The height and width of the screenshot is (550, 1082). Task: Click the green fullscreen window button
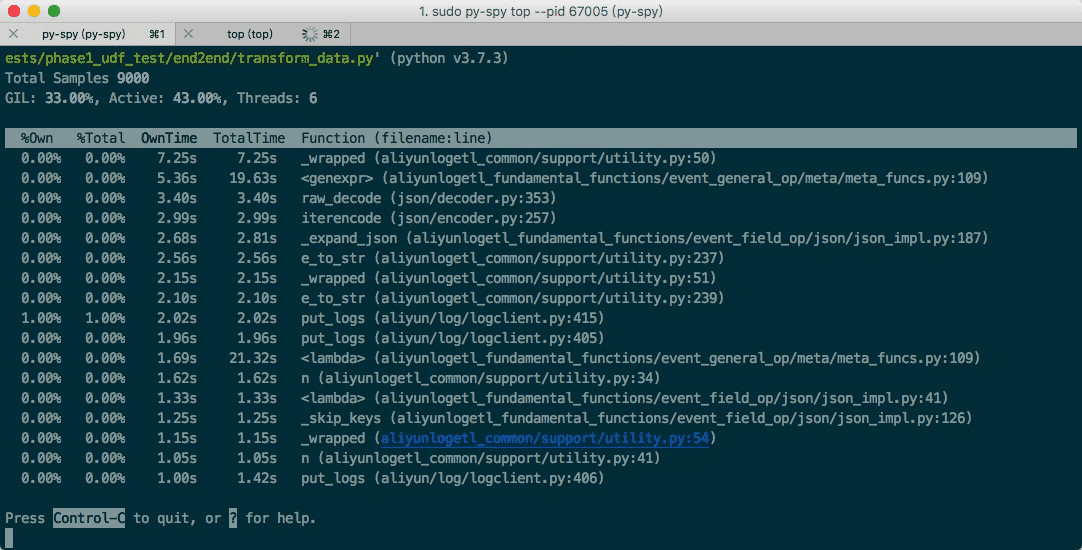(54, 11)
